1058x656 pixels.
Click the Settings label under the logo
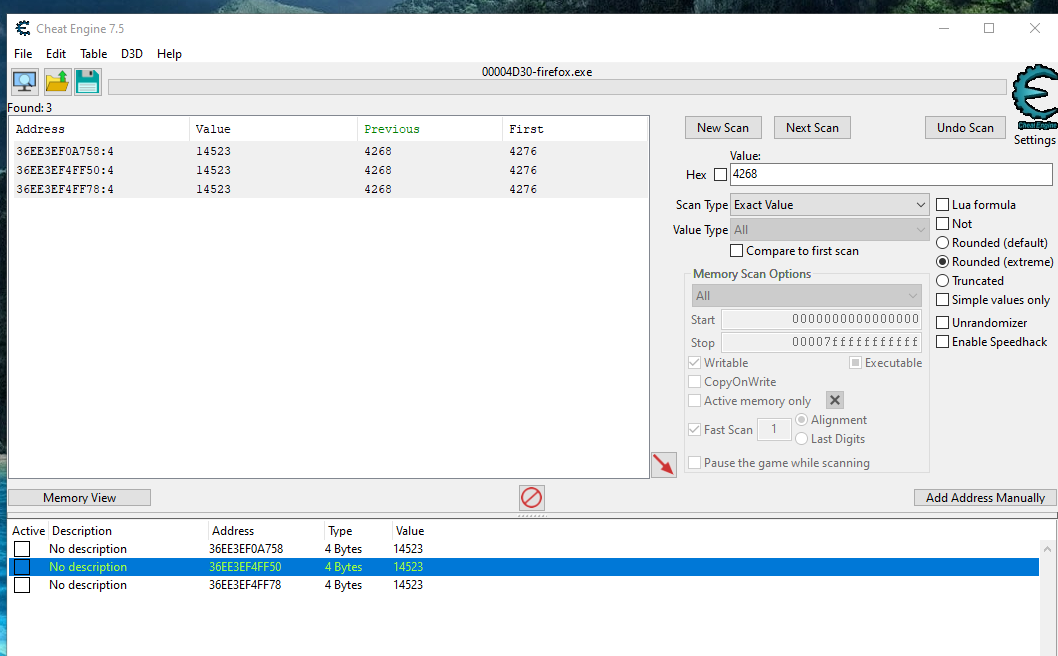(x=1034, y=140)
